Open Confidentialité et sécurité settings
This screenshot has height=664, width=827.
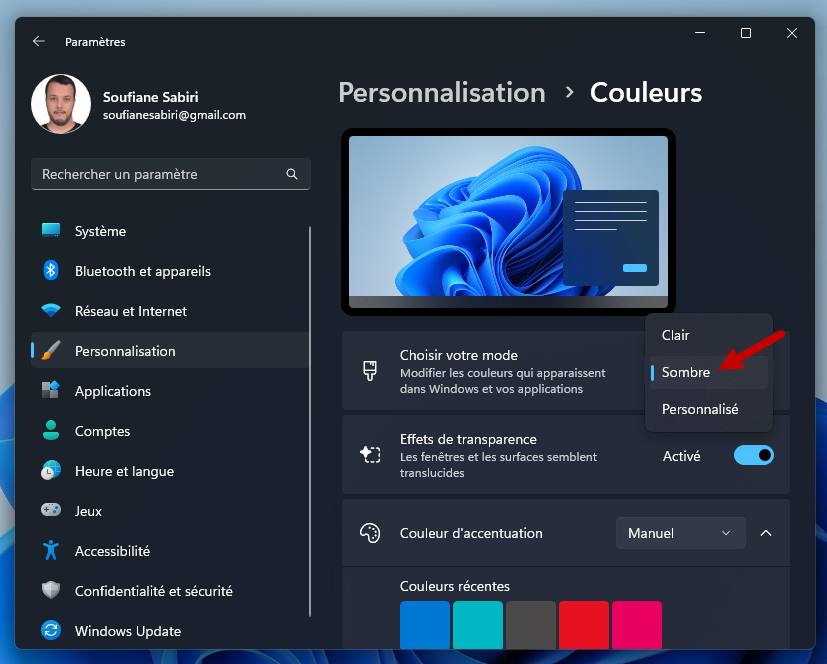[x=170, y=591]
